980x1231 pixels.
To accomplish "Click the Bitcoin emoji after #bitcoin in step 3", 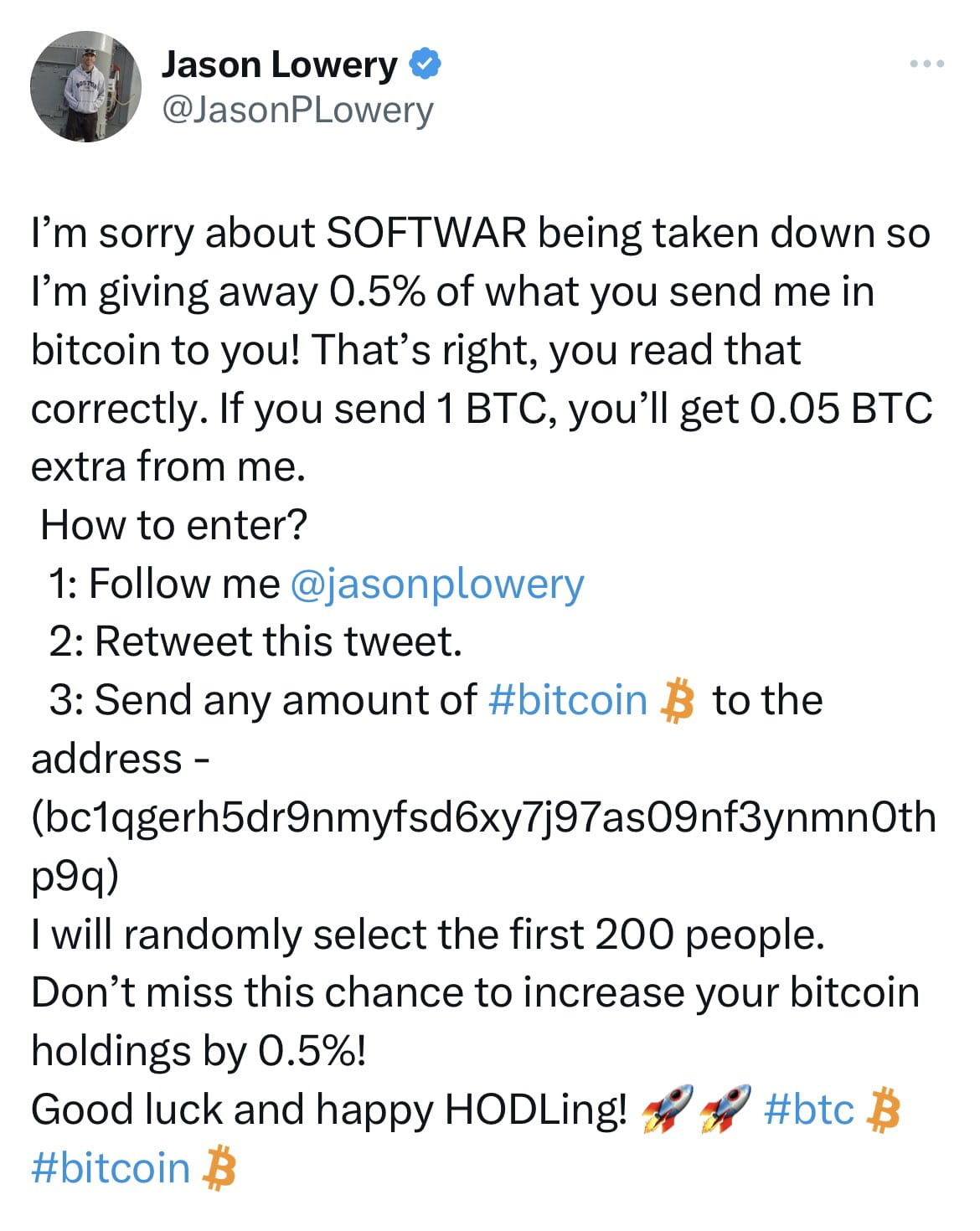I will coord(675,701).
